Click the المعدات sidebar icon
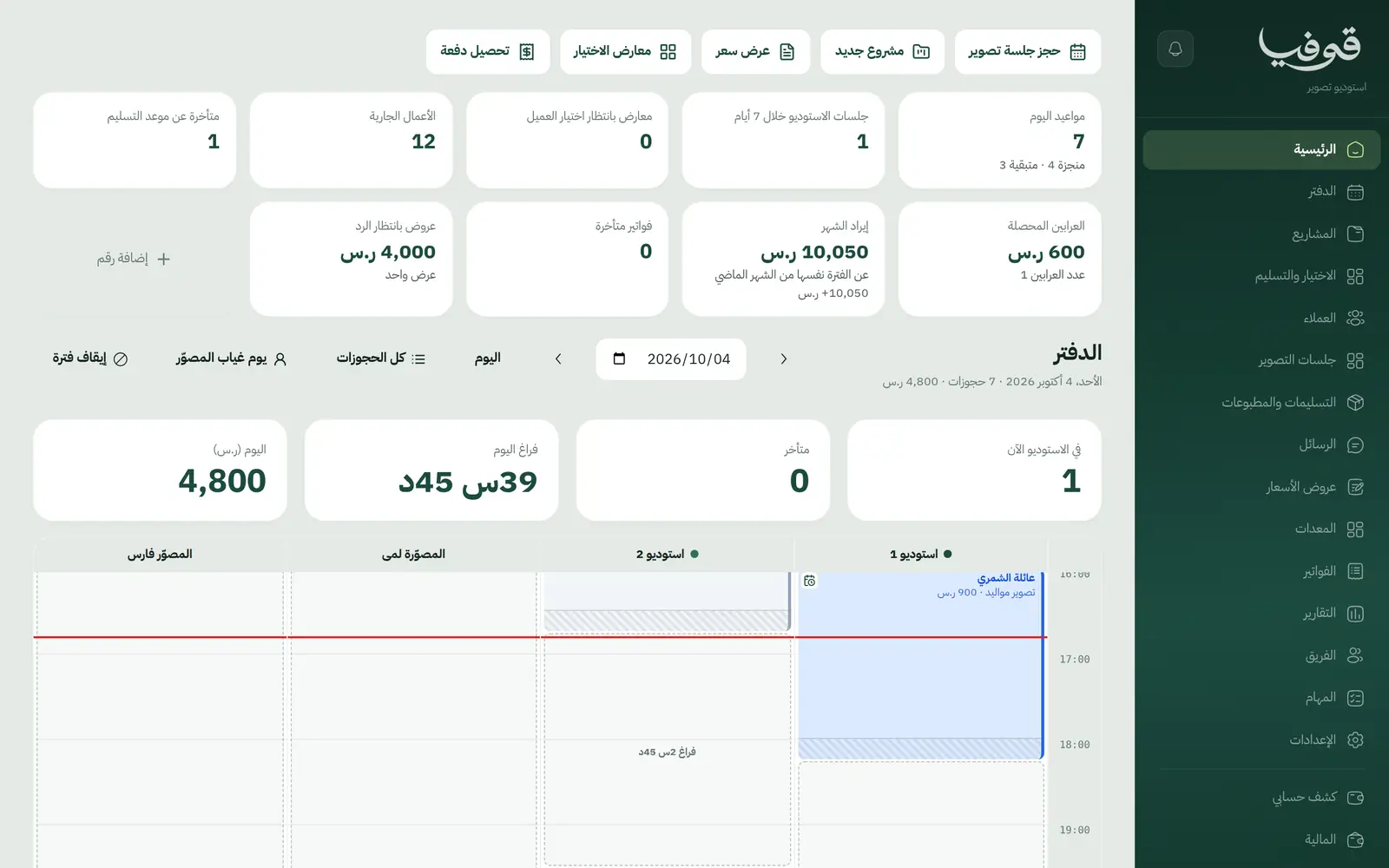Viewport: 1389px width, 868px height. [1355, 529]
